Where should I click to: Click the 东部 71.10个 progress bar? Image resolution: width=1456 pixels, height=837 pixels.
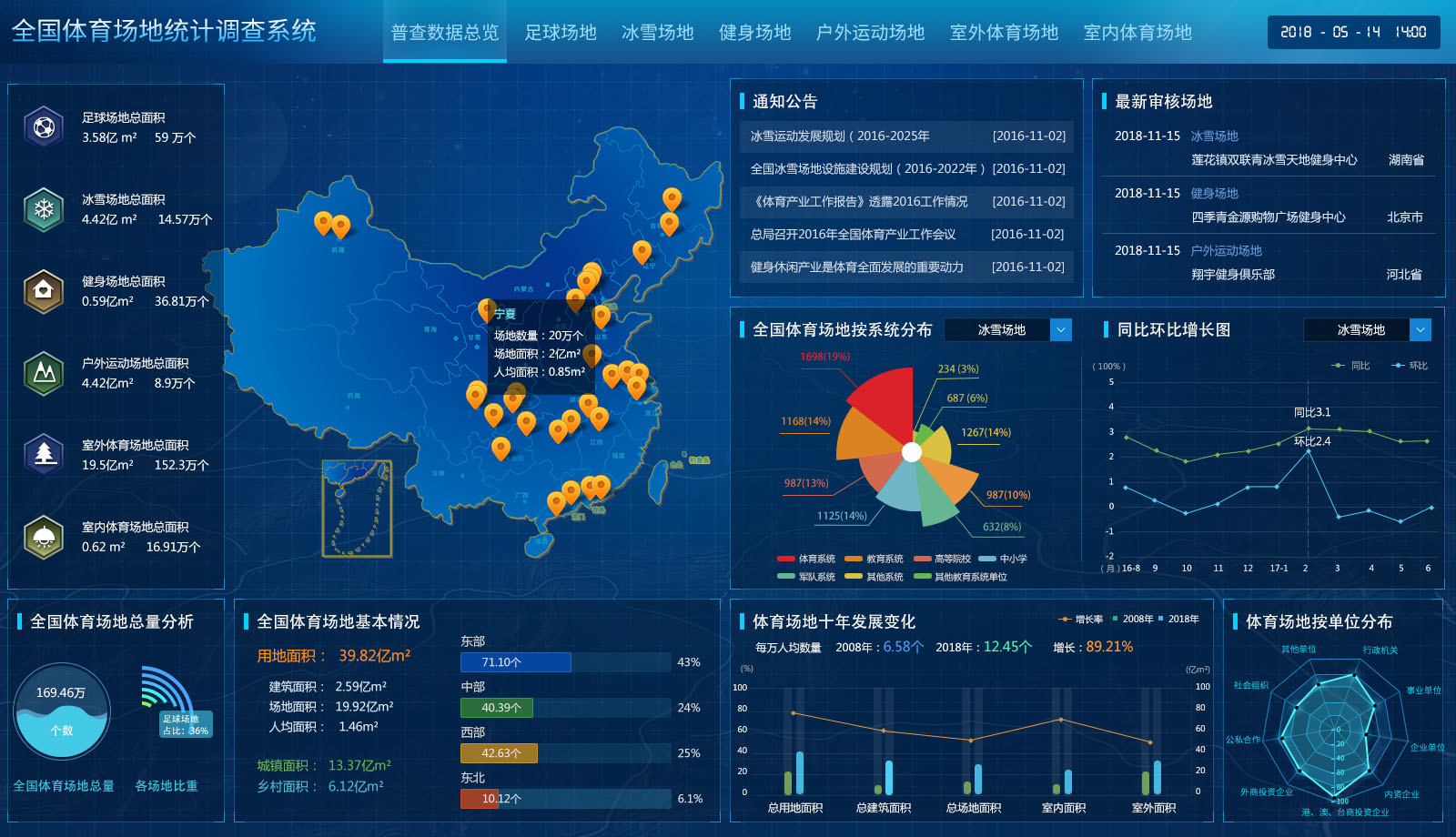click(x=515, y=662)
